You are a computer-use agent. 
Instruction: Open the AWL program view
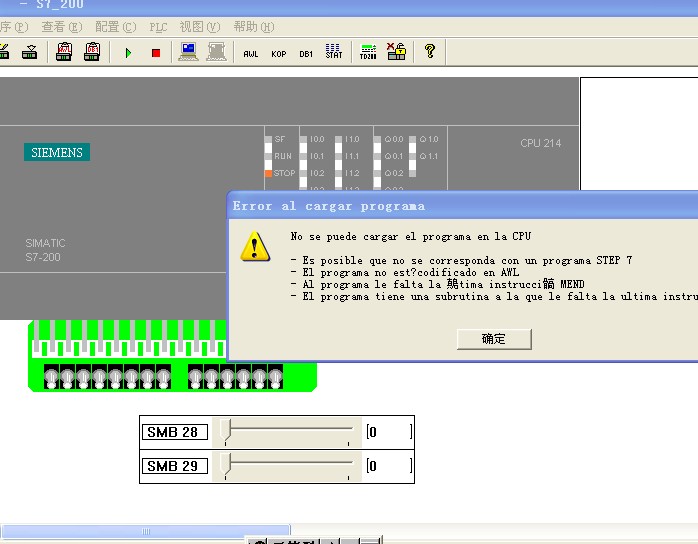click(x=250, y=53)
